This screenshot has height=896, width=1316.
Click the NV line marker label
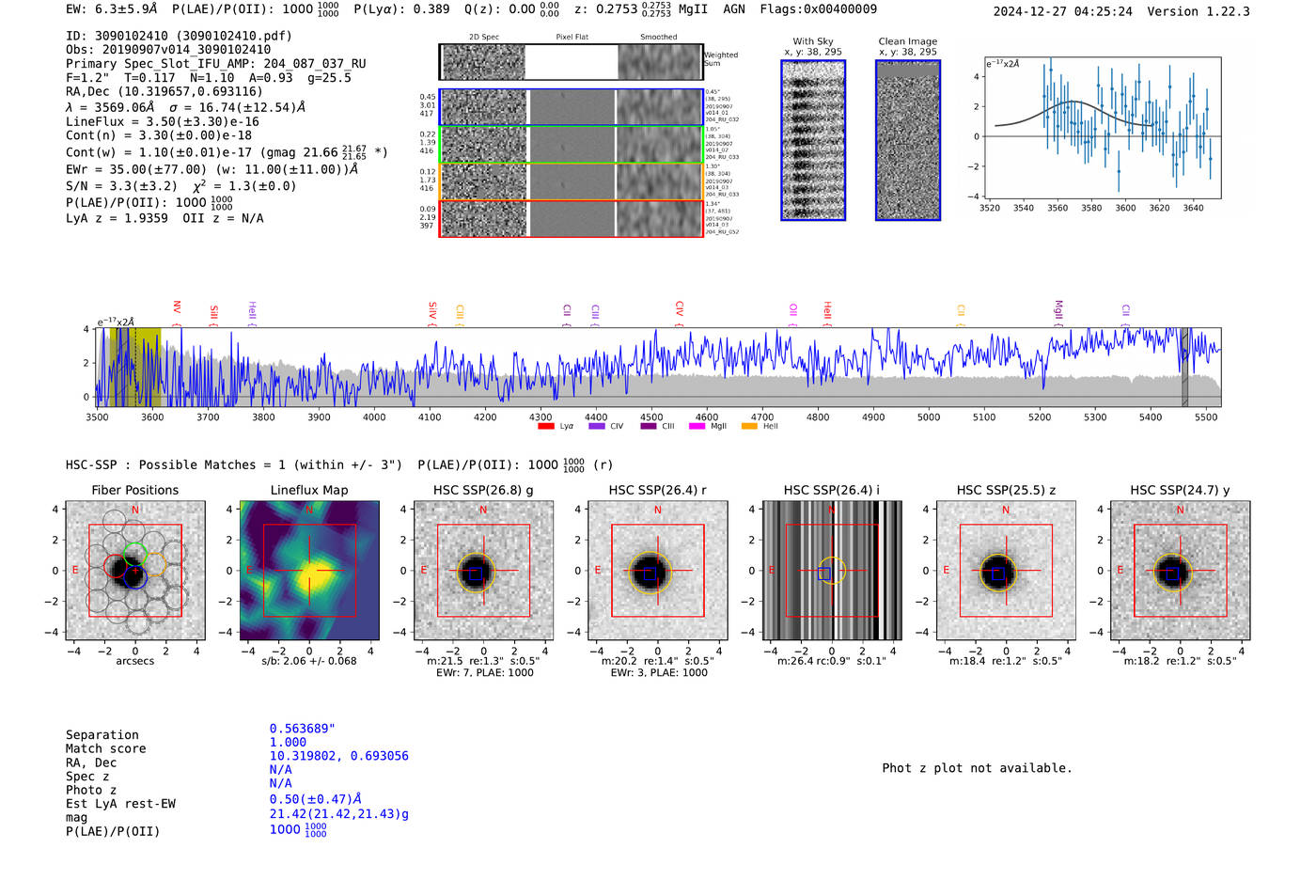coord(177,308)
